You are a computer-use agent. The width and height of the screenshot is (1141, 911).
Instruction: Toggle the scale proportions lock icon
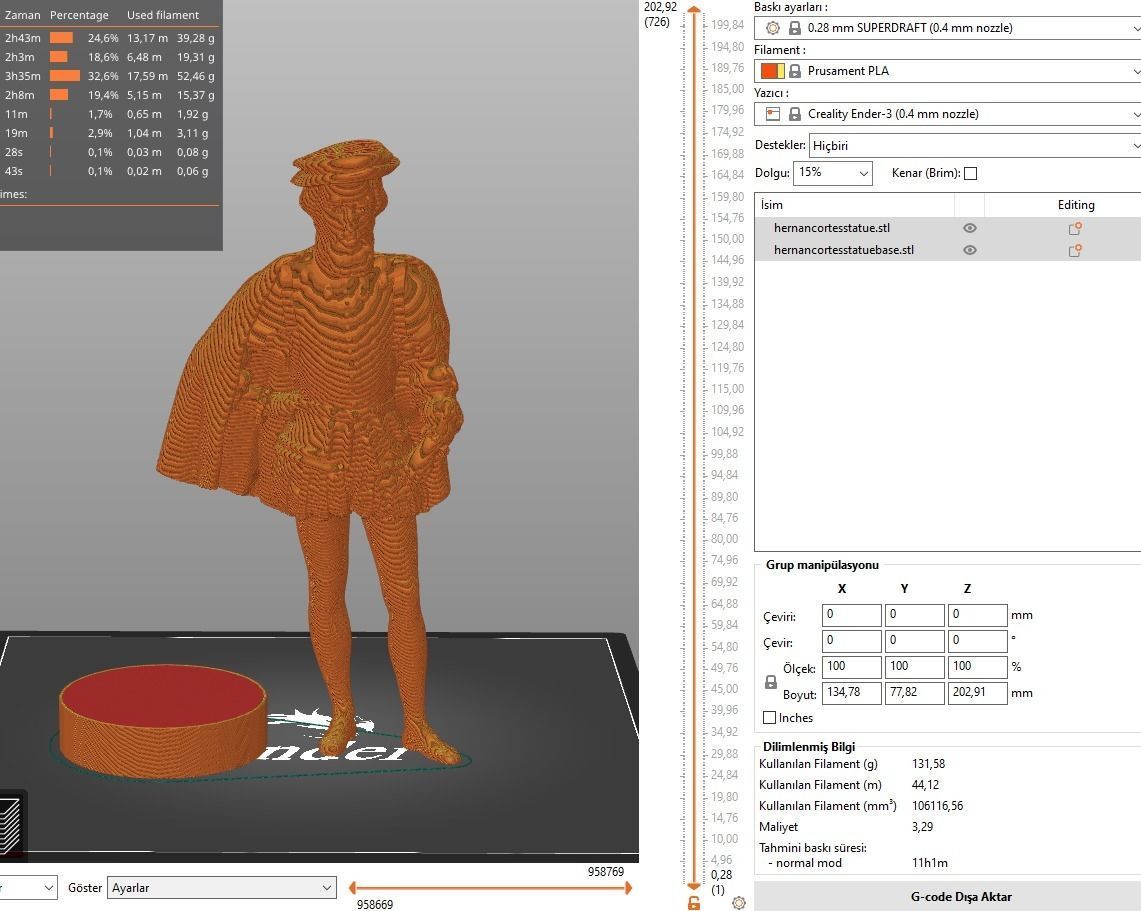[x=771, y=682]
